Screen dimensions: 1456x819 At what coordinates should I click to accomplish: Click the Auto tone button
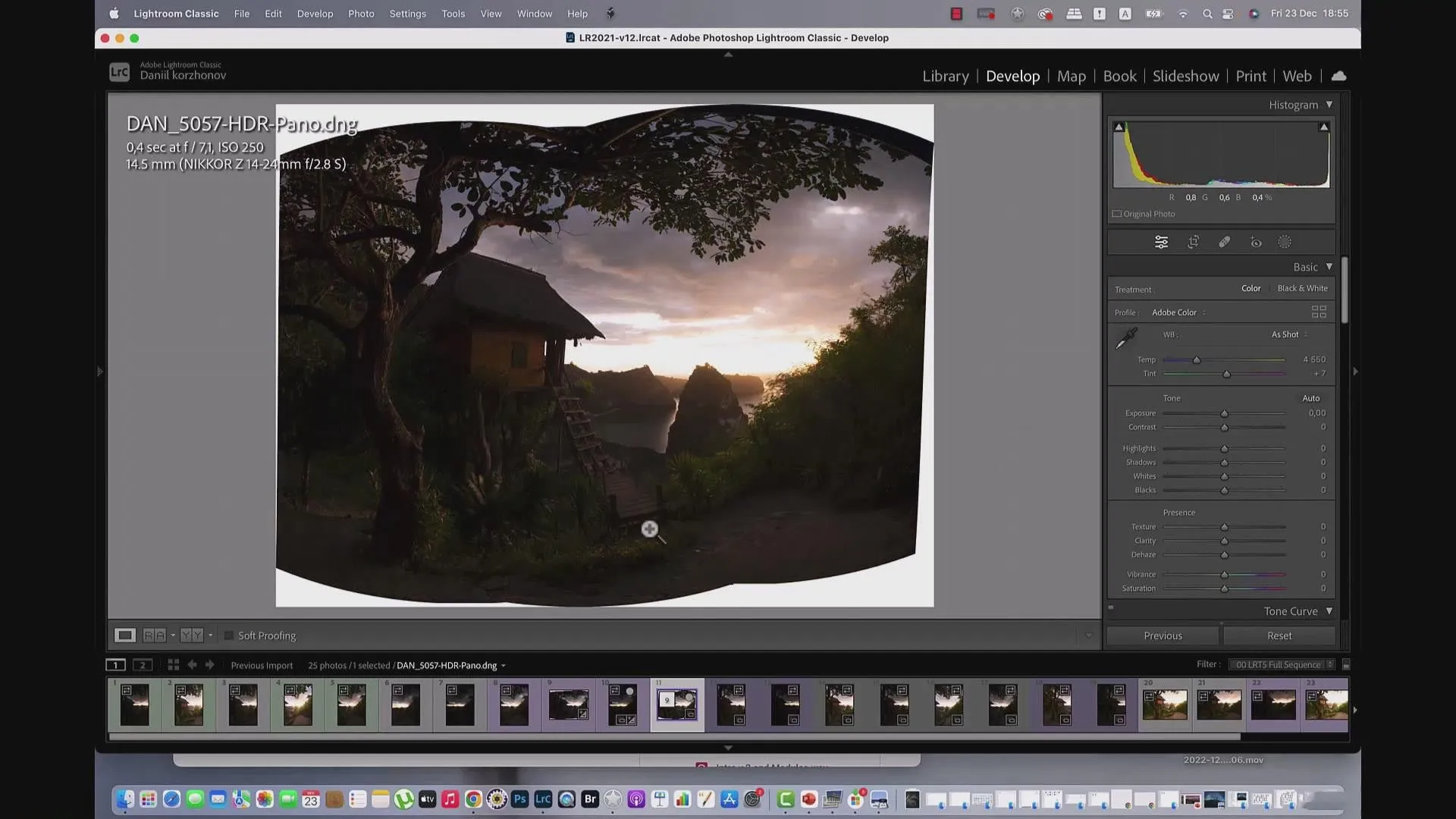point(1310,398)
